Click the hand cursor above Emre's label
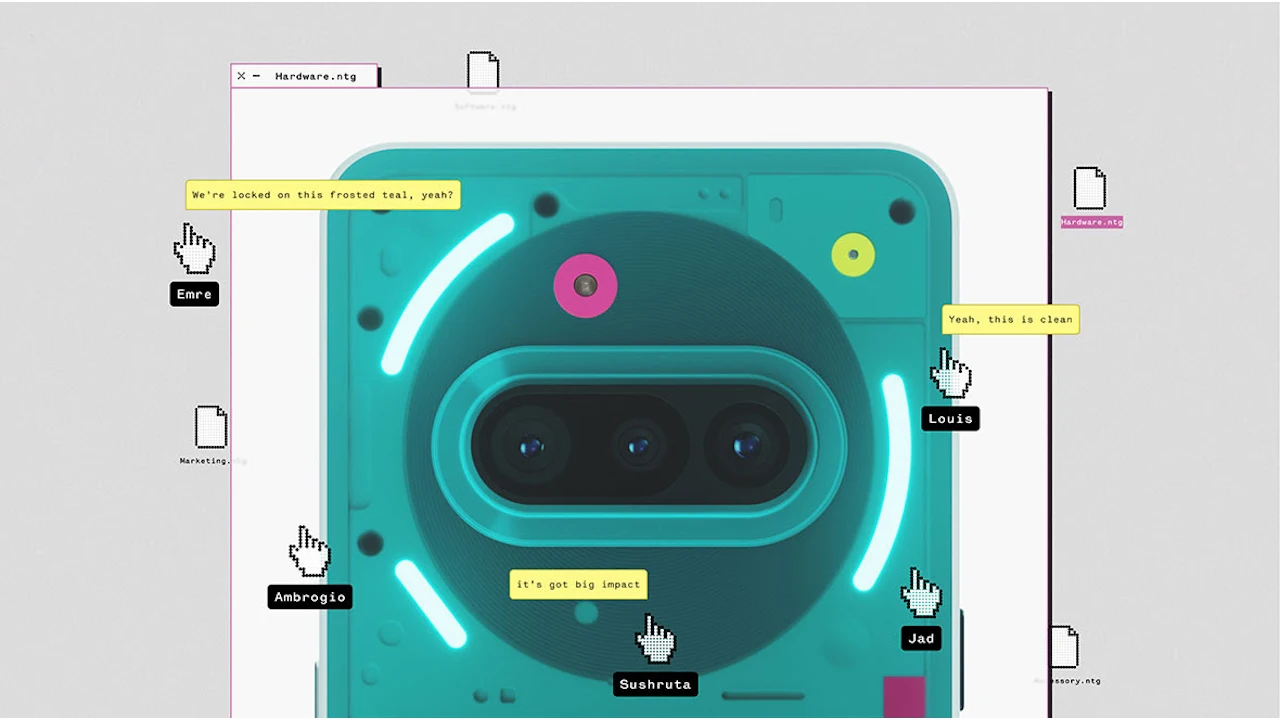The height and width of the screenshot is (720, 1280). [x=194, y=249]
